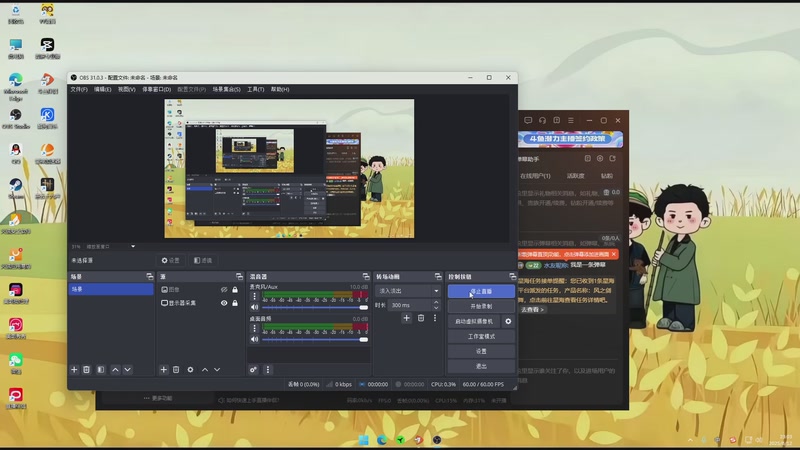Pop out the Scene Transitions dock icon
This screenshot has height=450, width=800.
click(x=438, y=276)
